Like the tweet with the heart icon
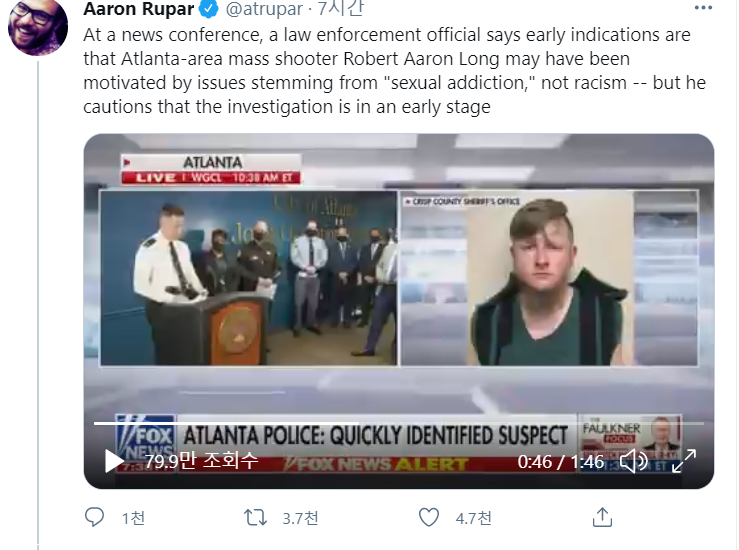Image resolution: width=739 pixels, height=550 pixels. (x=429, y=517)
